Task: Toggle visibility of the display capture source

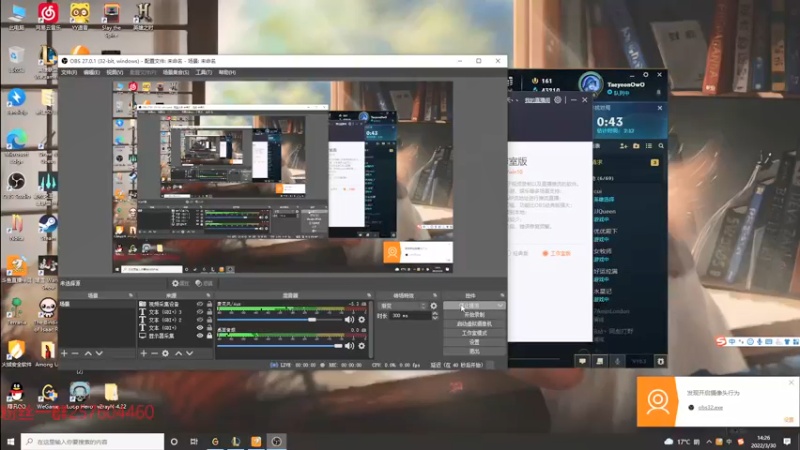Action: point(200,336)
